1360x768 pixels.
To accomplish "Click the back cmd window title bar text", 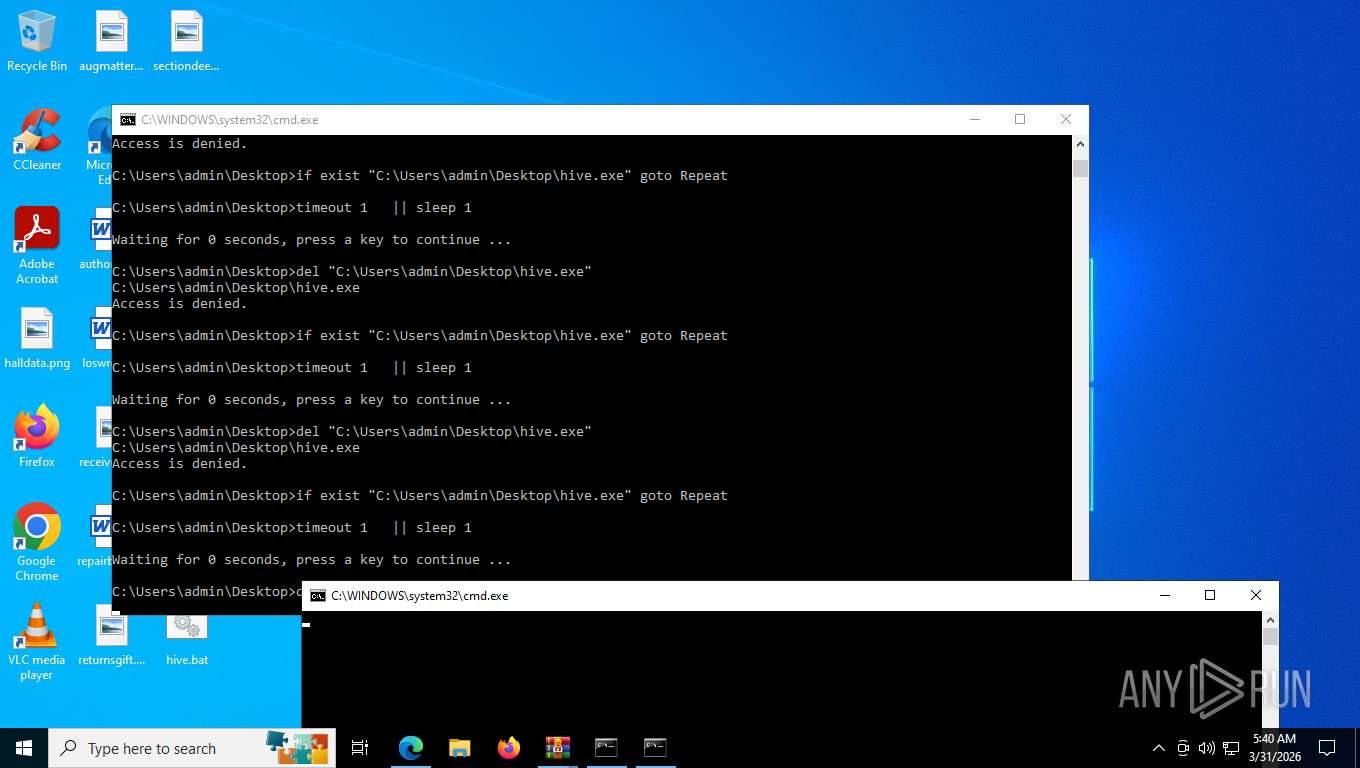I will point(229,120).
